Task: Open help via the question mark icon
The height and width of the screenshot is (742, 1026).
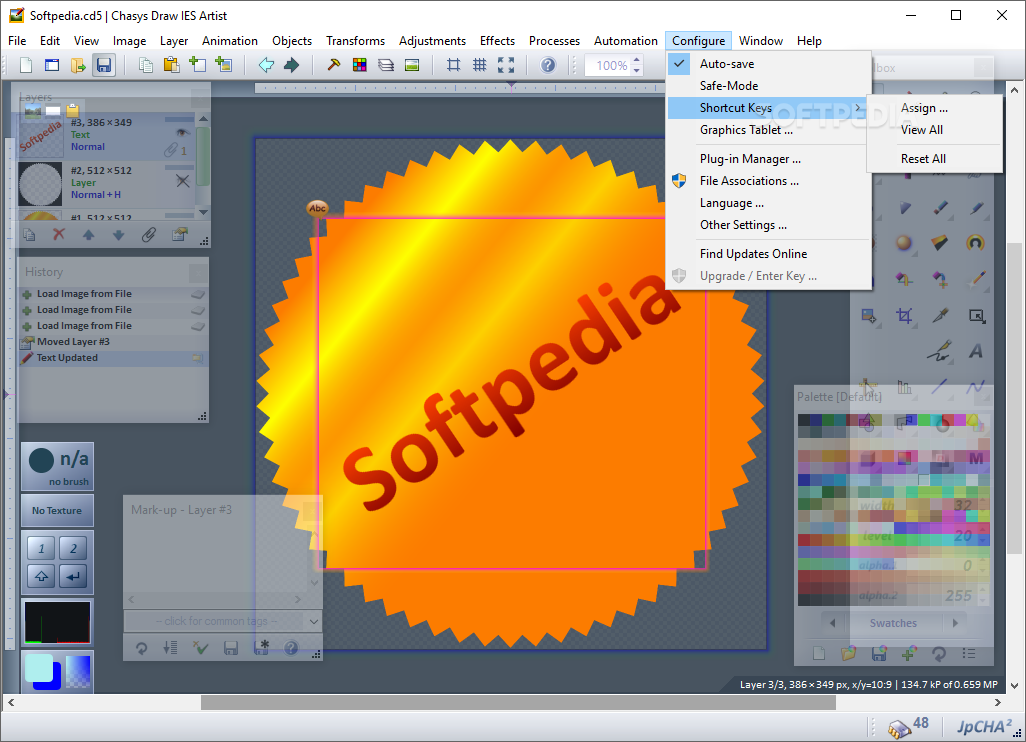Action: tap(548, 65)
